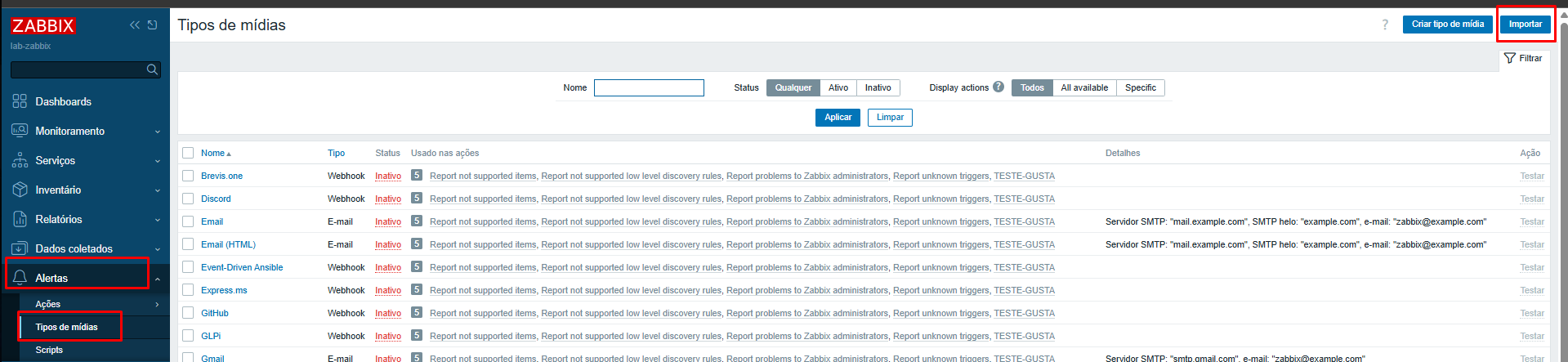Viewport: 1568px width, 362px height.
Task: Check the Discord media type checkbox
Action: [x=188, y=199]
